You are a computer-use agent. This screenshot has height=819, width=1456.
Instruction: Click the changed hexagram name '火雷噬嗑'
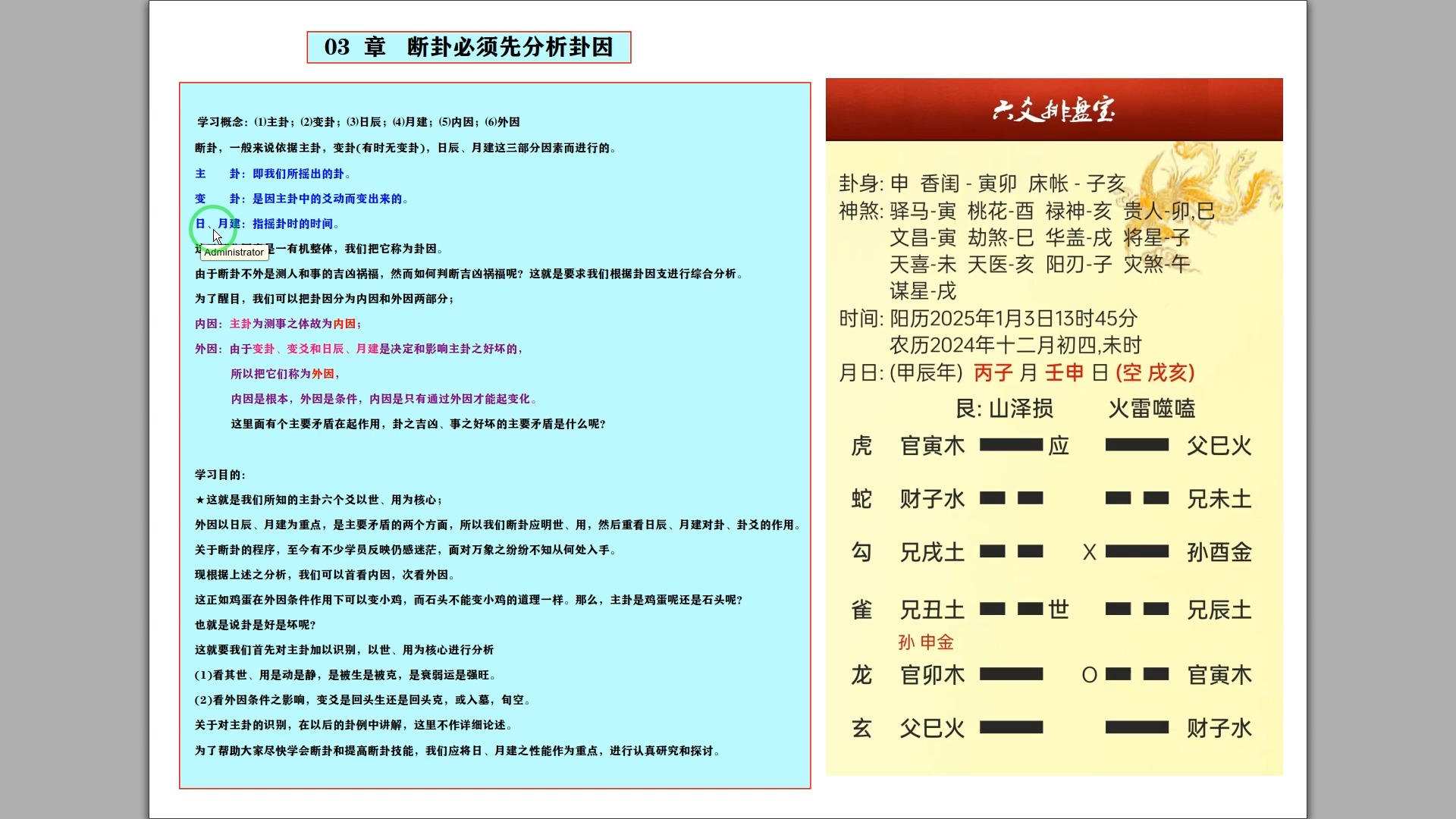[1151, 409]
